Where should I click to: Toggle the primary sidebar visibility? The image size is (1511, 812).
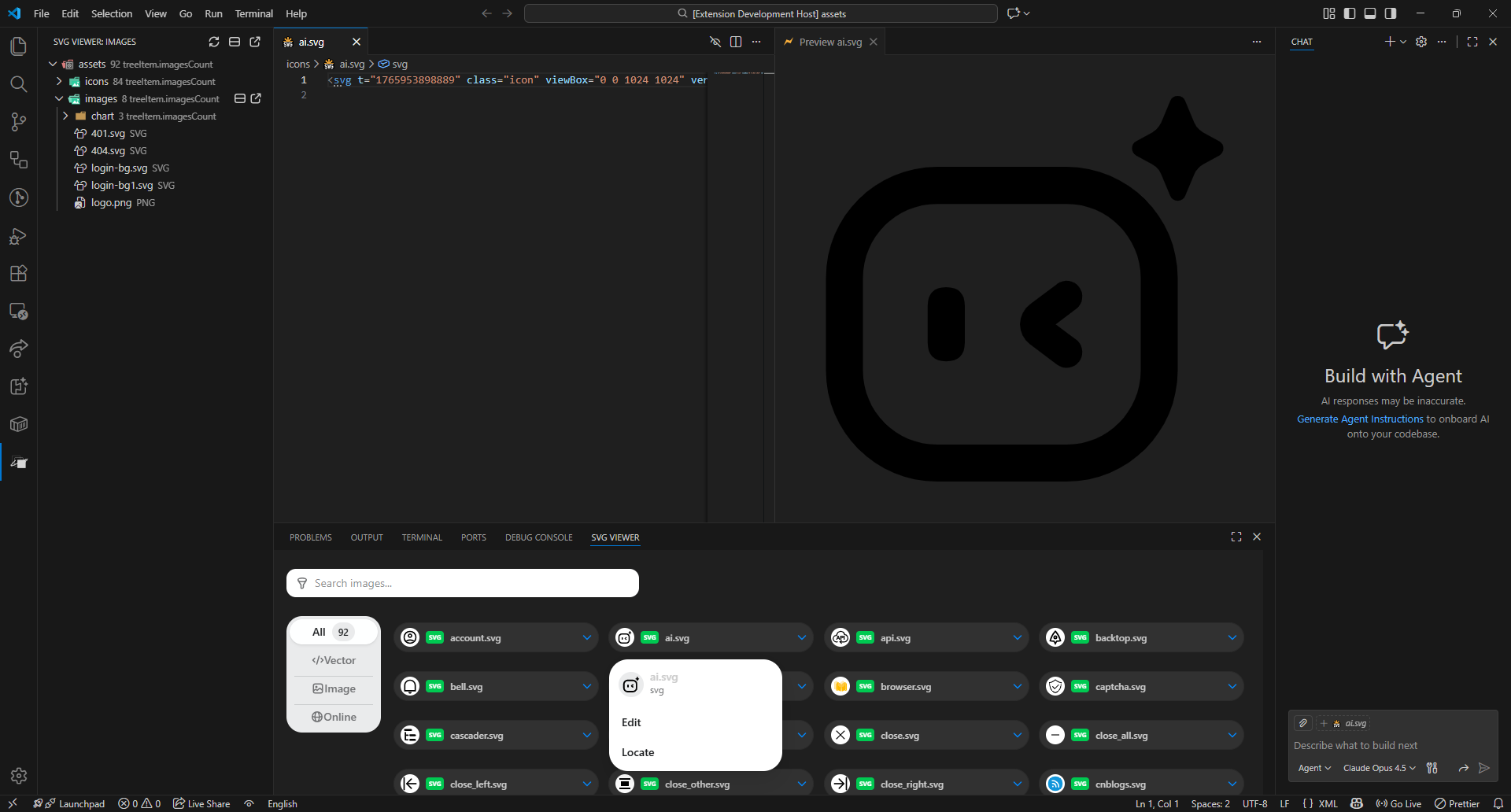click(1350, 13)
